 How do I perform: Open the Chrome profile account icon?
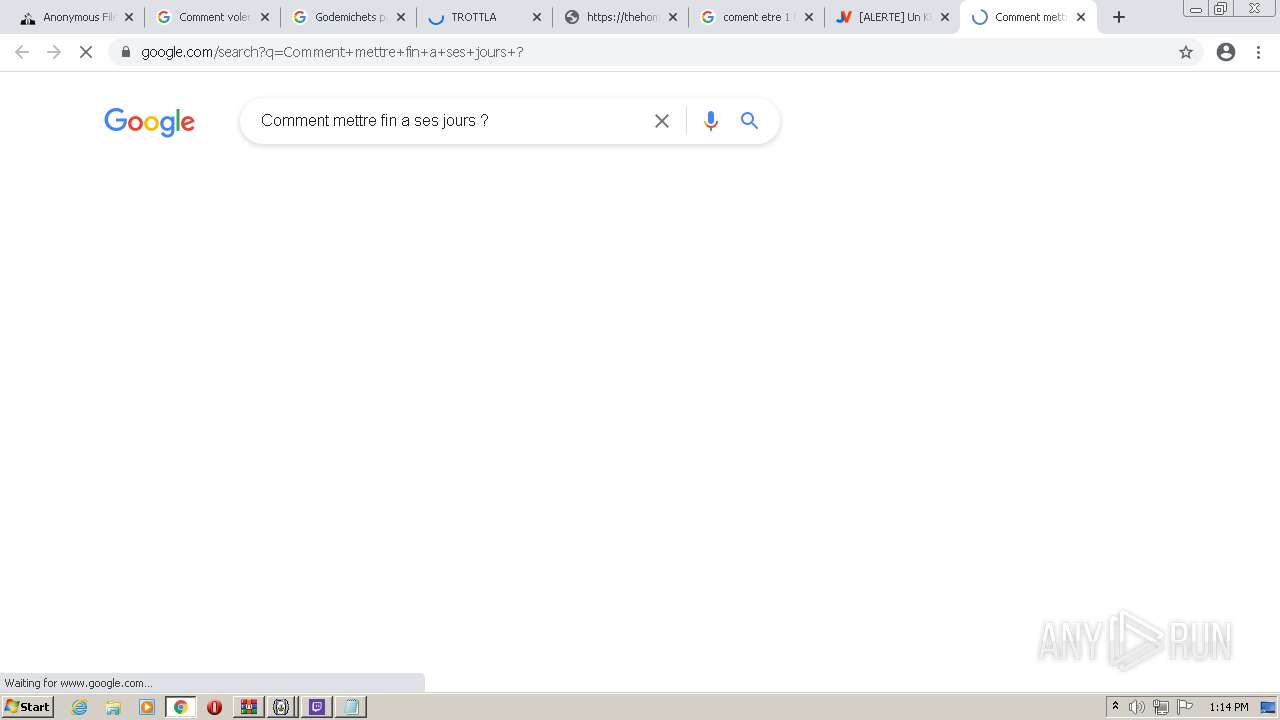pyautogui.click(x=1226, y=52)
